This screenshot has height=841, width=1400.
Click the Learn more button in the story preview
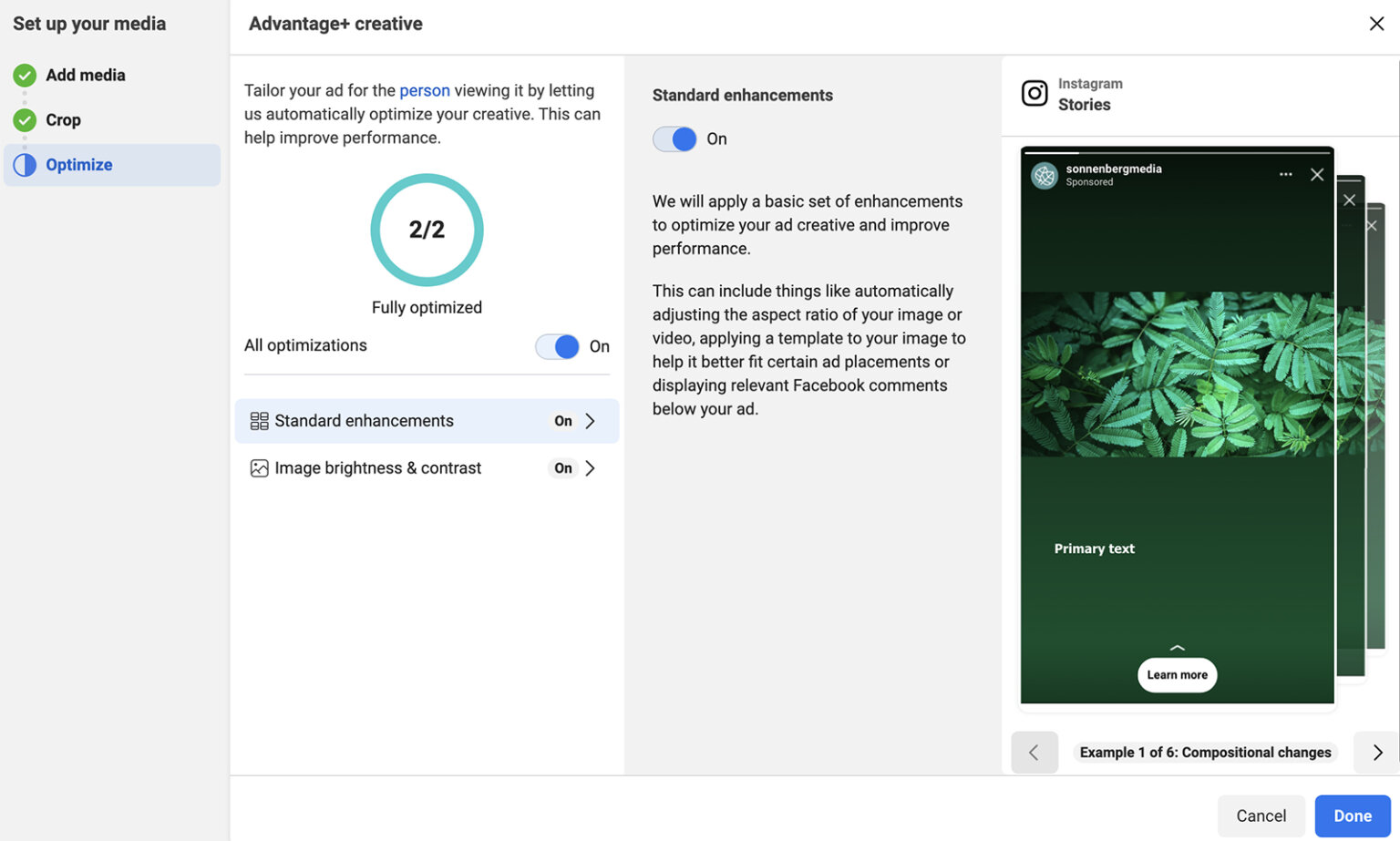click(x=1177, y=674)
